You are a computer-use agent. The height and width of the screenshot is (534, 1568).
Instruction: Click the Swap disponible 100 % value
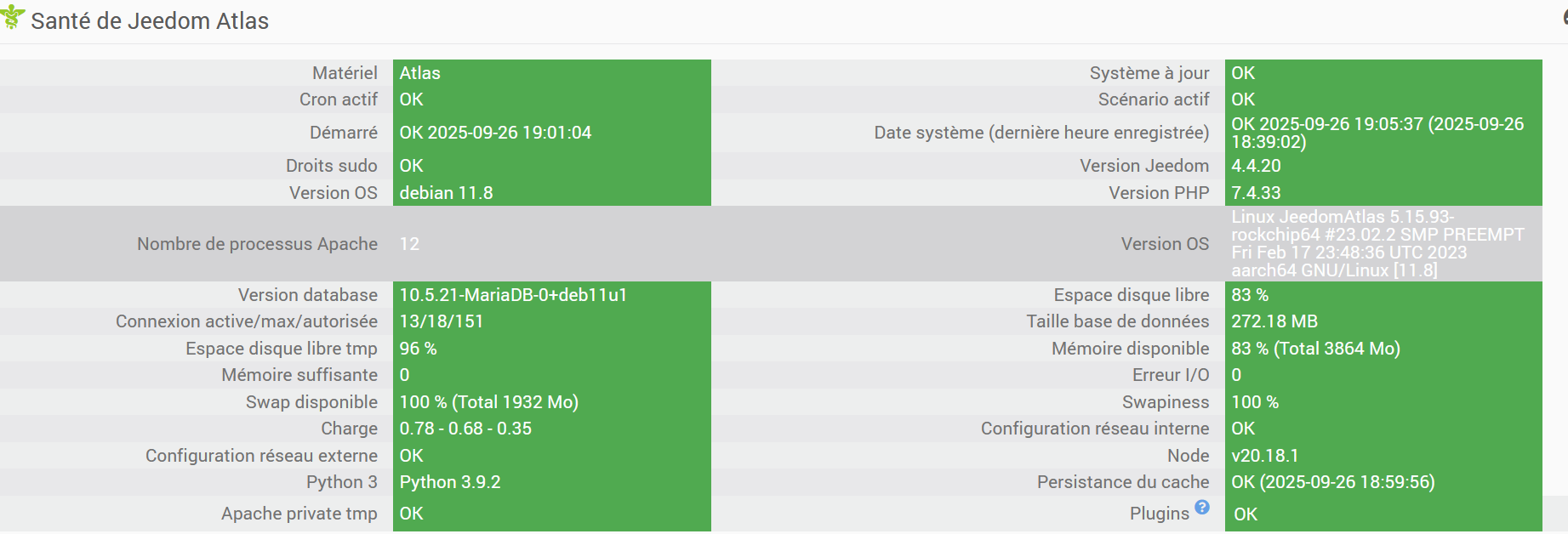coord(488,402)
